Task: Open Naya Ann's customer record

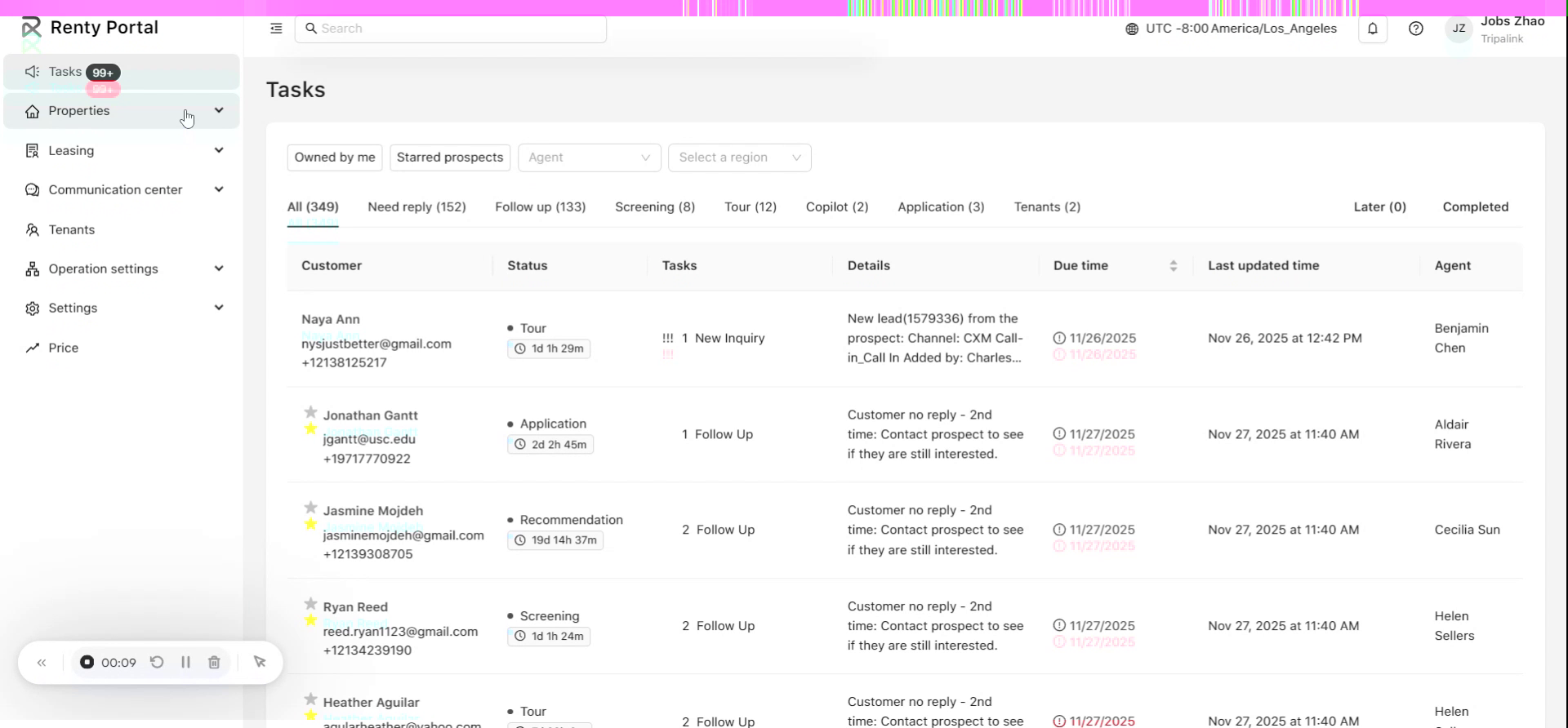Action: coord(331,320)
